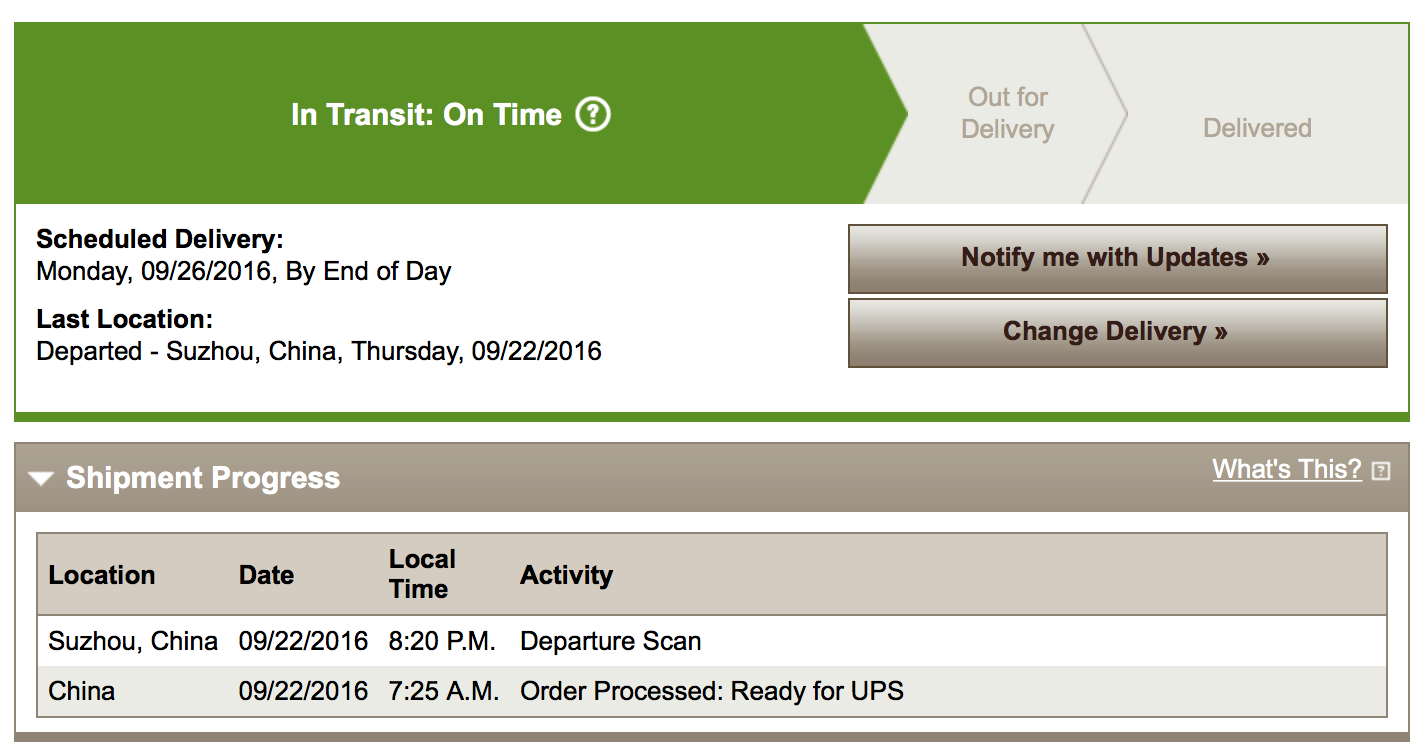
Task: Click the Local Time column header
Action: pos(422,574)
